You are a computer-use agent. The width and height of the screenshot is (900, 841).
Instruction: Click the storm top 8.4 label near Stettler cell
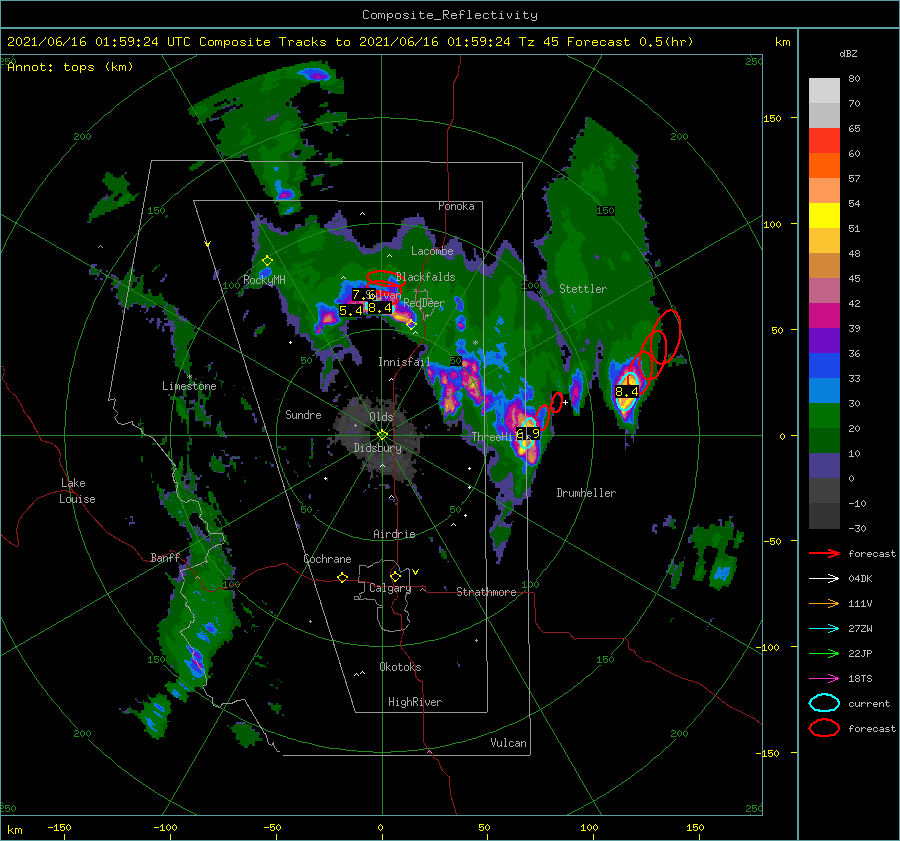(626, 392)
